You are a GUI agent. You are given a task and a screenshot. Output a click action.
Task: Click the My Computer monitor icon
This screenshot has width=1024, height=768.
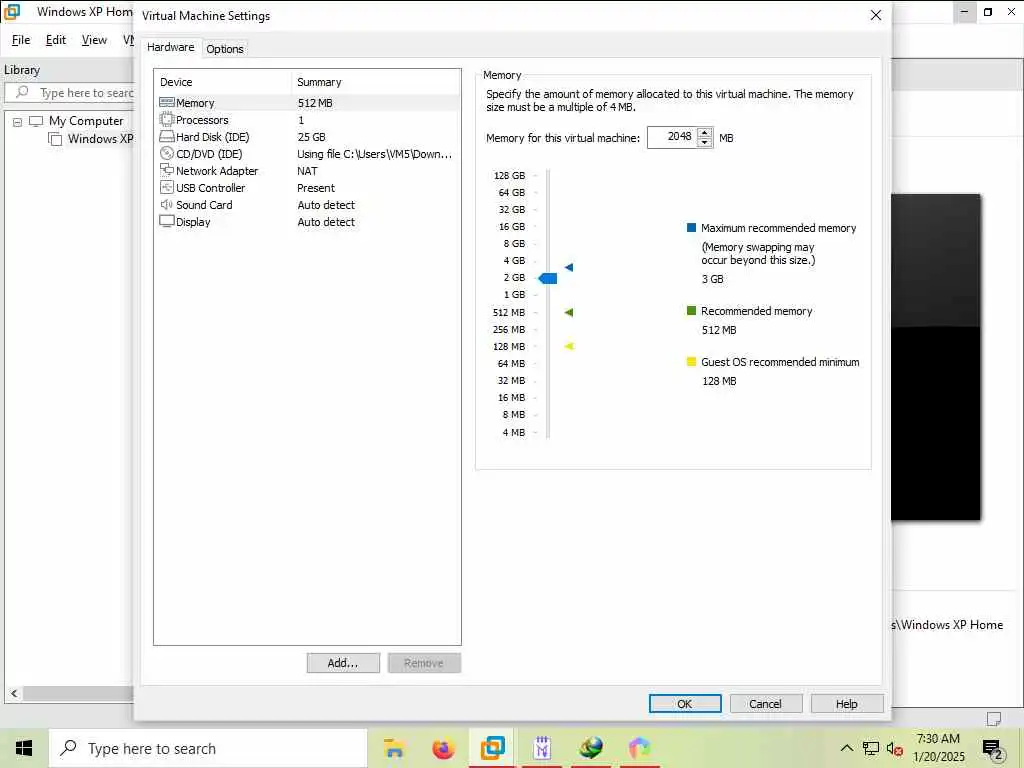click(x=36, y=121)
